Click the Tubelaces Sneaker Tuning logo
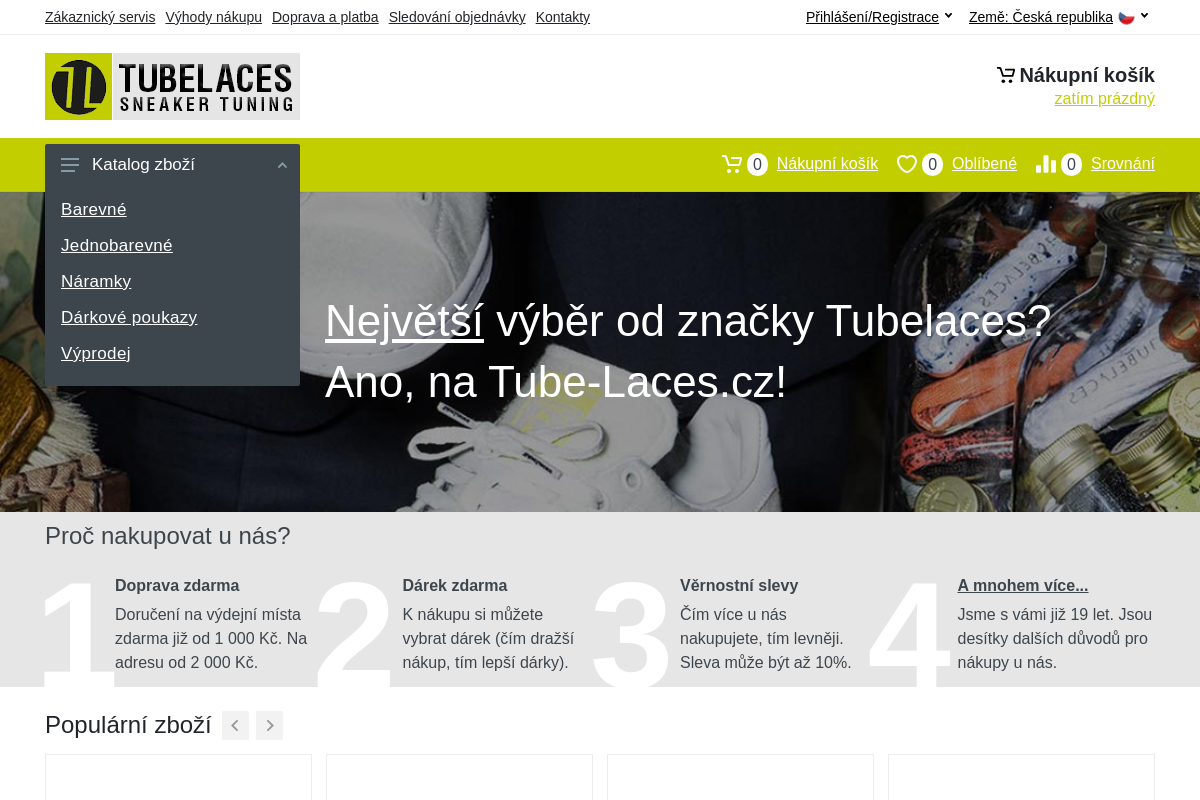 coord(172,86)
